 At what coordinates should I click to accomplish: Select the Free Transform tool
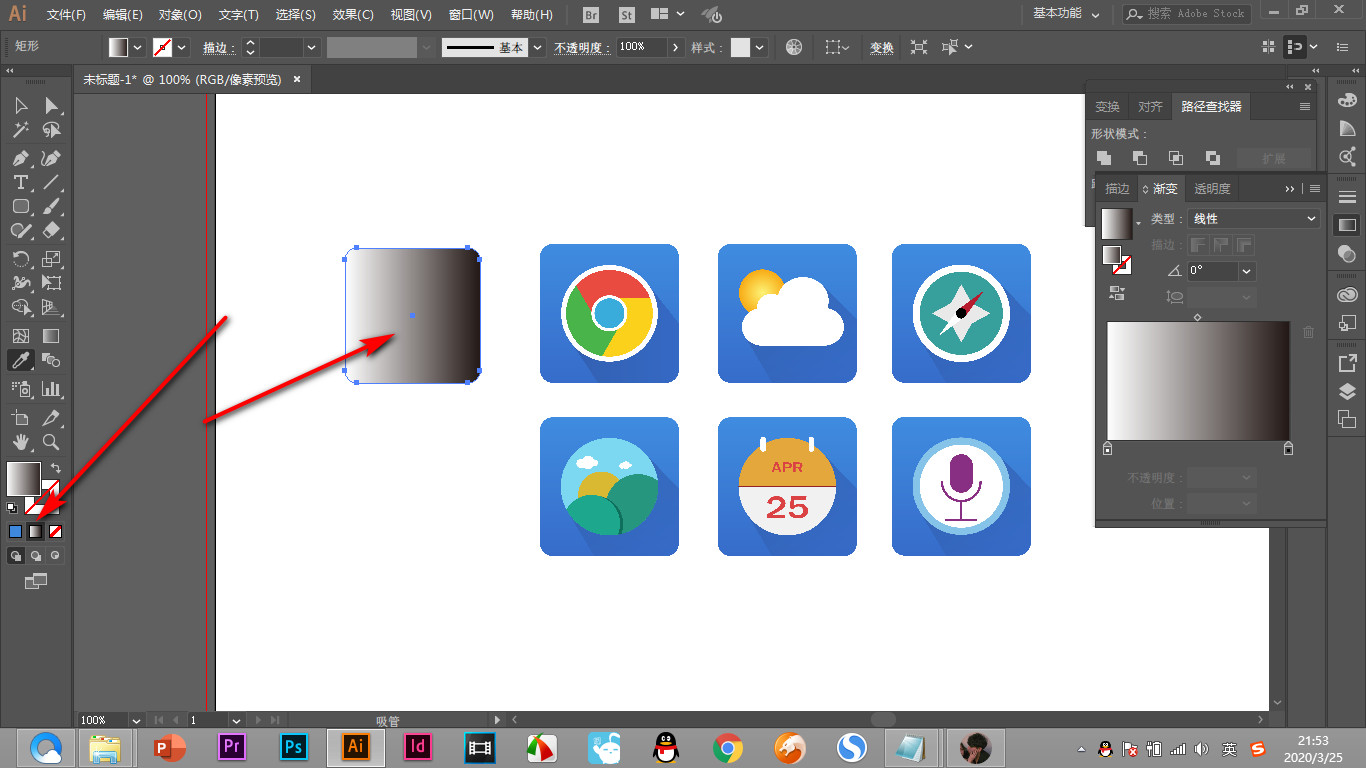point(52,283)
